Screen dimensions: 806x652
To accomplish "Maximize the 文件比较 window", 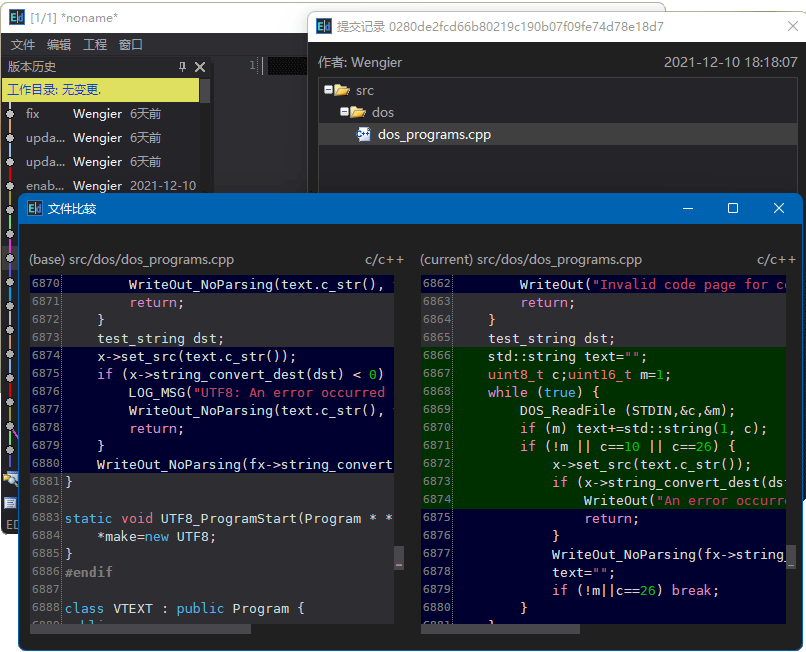I will (733, 208).
